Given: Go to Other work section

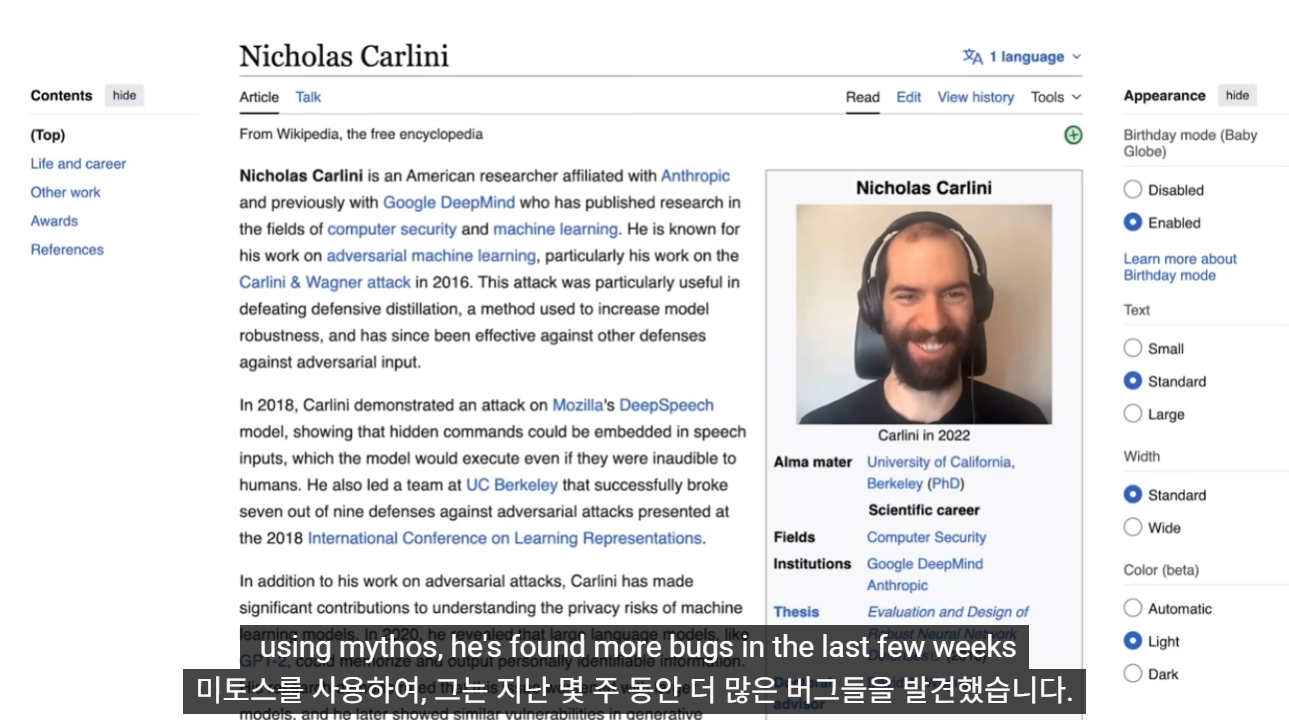Looking at the screenshot, I should click(x=65, y=192).
